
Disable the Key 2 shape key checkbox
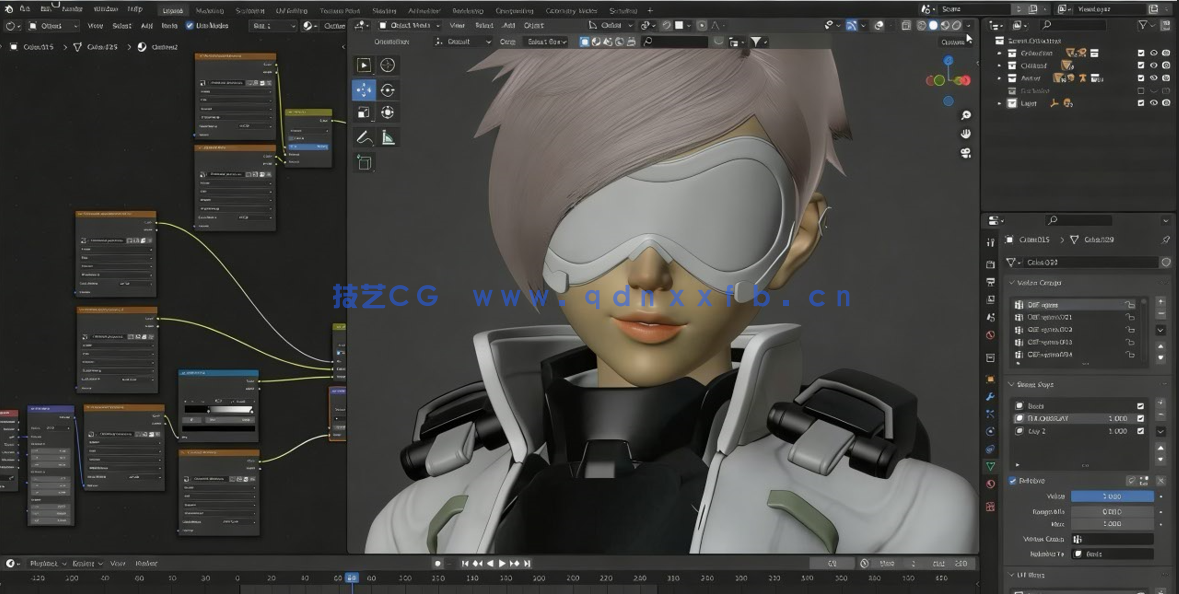[x=1142, y=430]
